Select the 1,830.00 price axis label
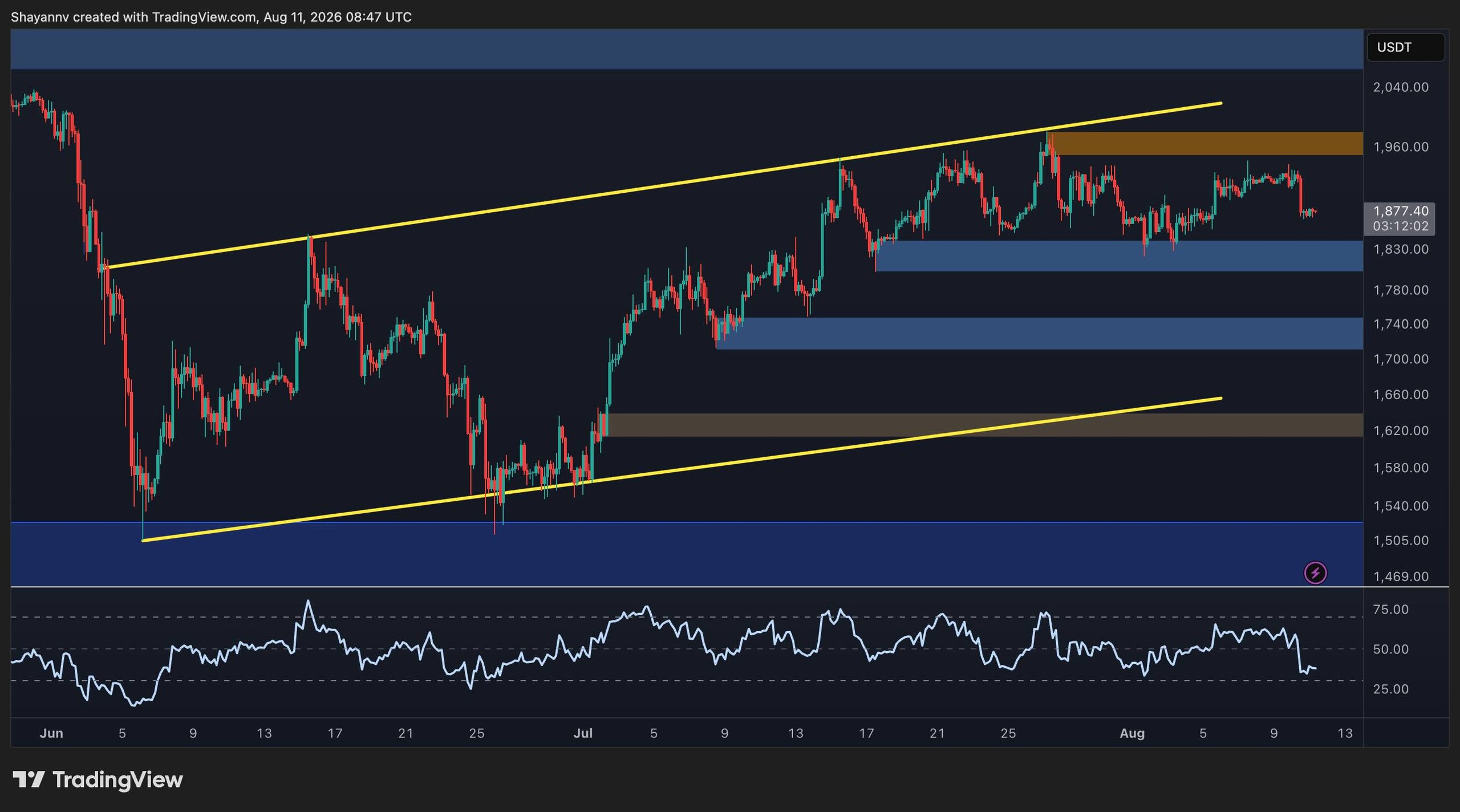This screenshot has height=812, width=1460. (x=1401, y=249)
